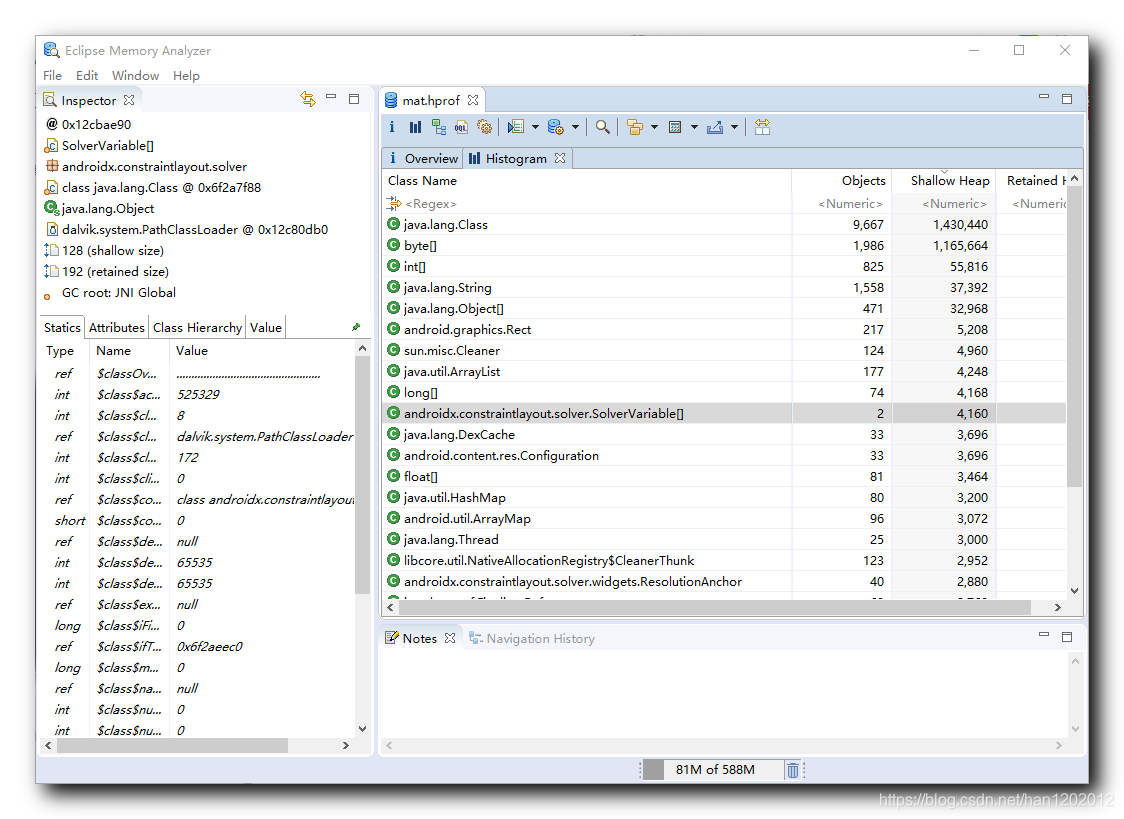The height and width of the screenshot is (819, 1124).
Task: Open the OQL query editor icon
Action: click(x=461, y=127)
